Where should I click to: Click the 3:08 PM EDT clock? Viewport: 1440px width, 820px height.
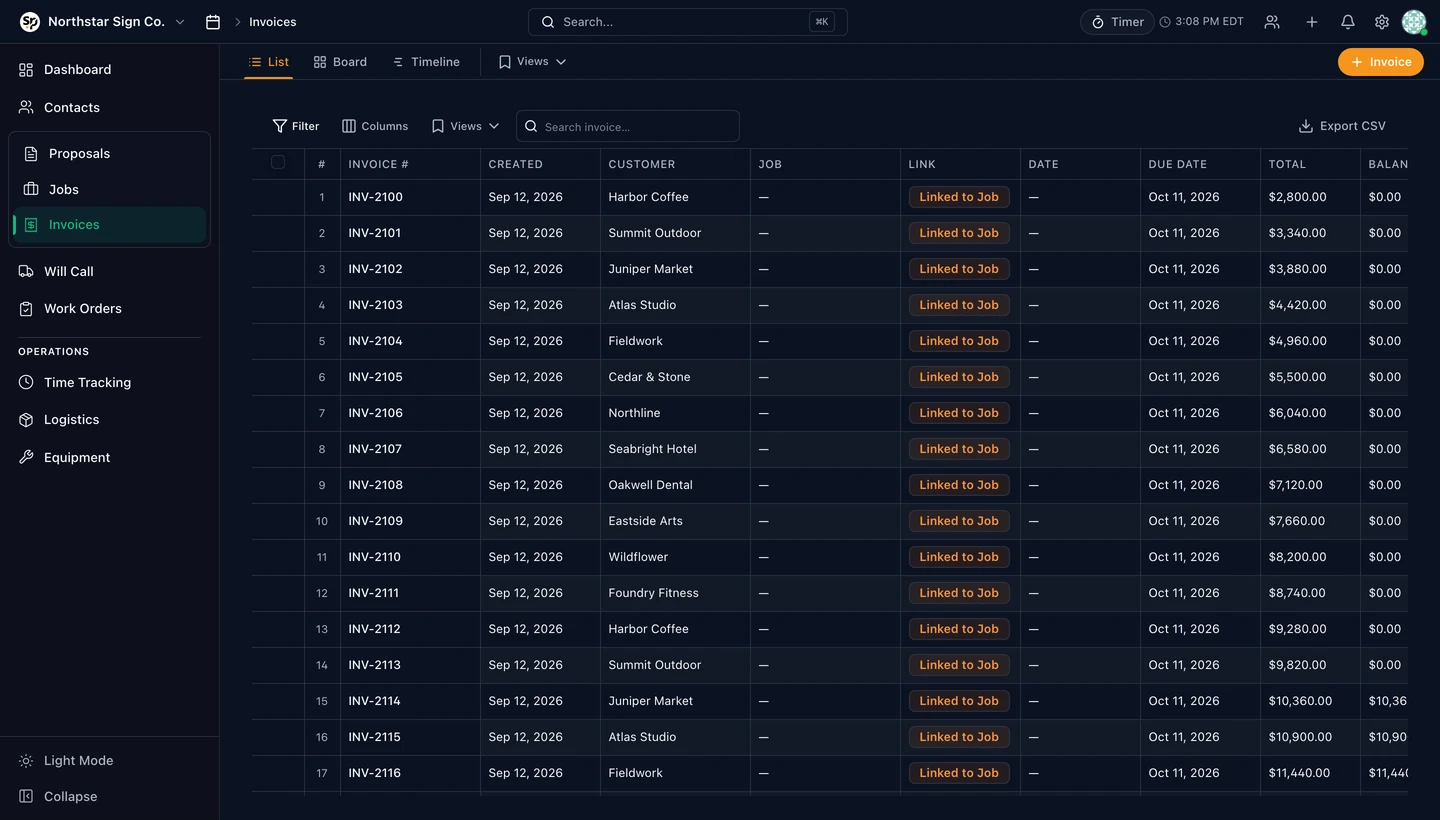point(1202,22)
